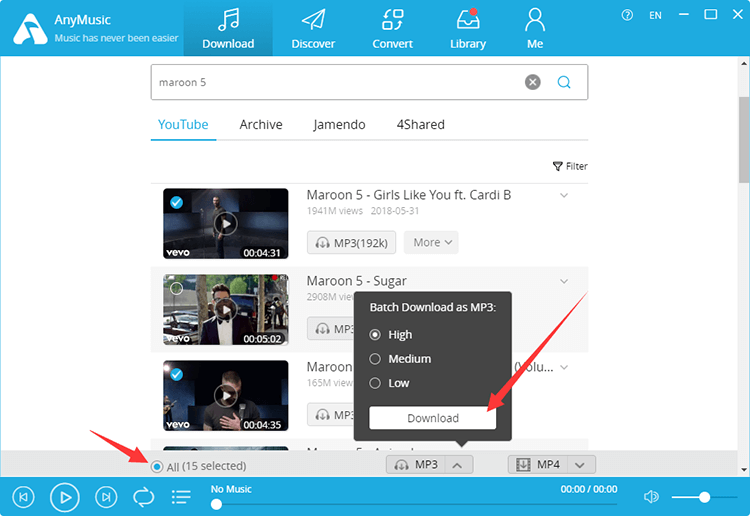Click the magnifier search icon
750x516 pixels.
pos(564,82)
